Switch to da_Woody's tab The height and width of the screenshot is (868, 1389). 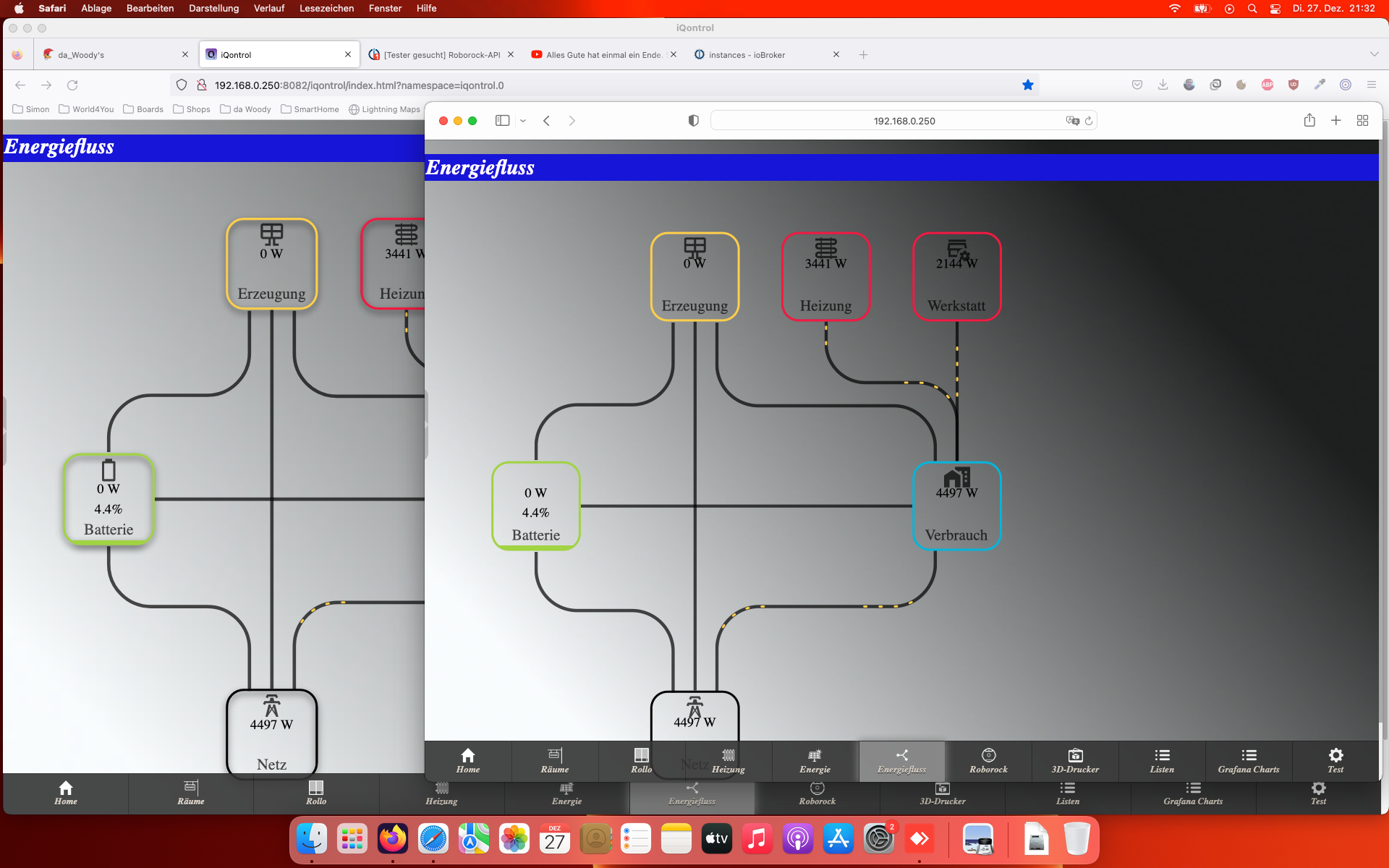pos(114,55)
